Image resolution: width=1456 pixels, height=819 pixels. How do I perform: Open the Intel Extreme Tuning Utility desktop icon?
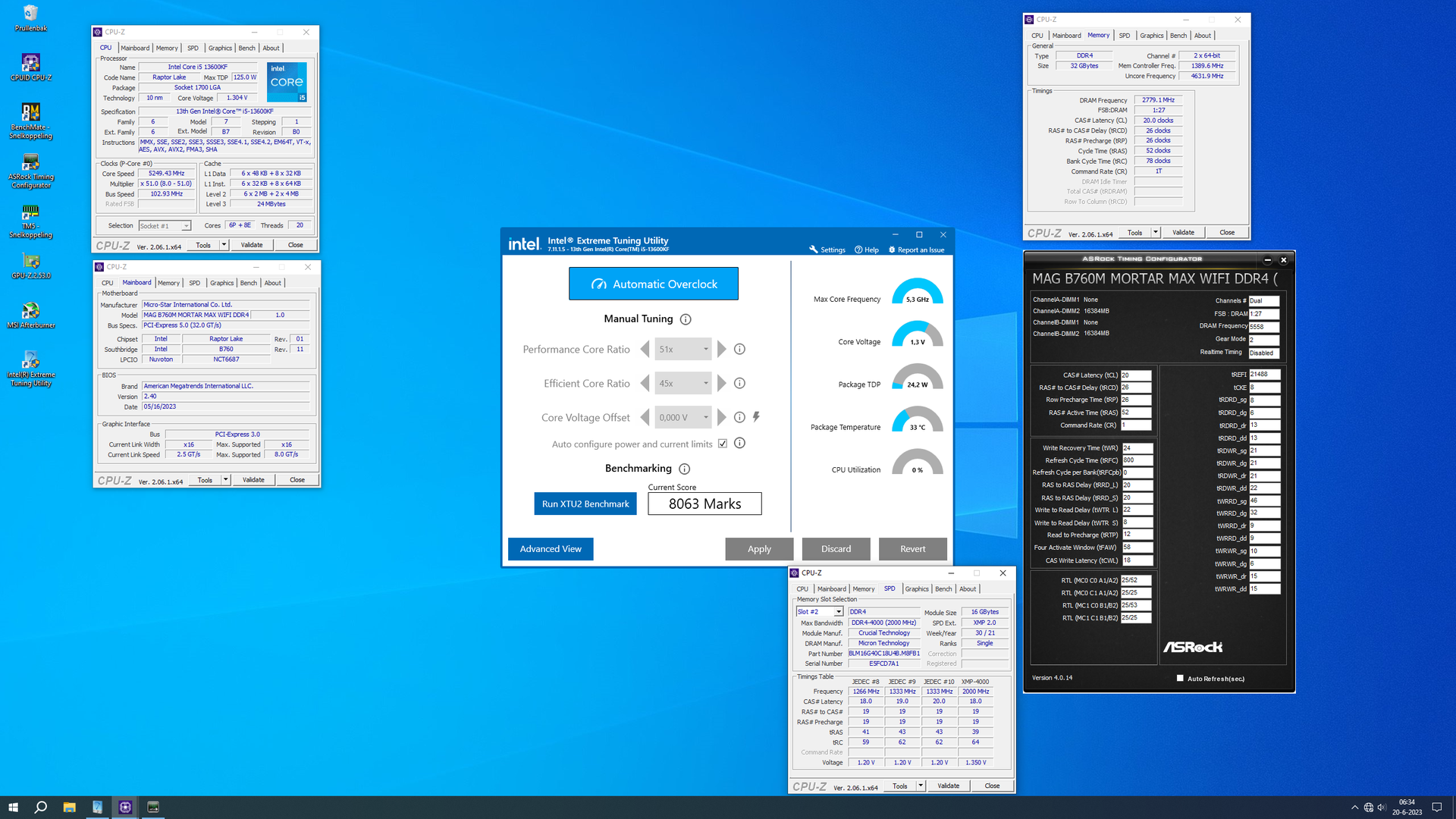[30, 368]
